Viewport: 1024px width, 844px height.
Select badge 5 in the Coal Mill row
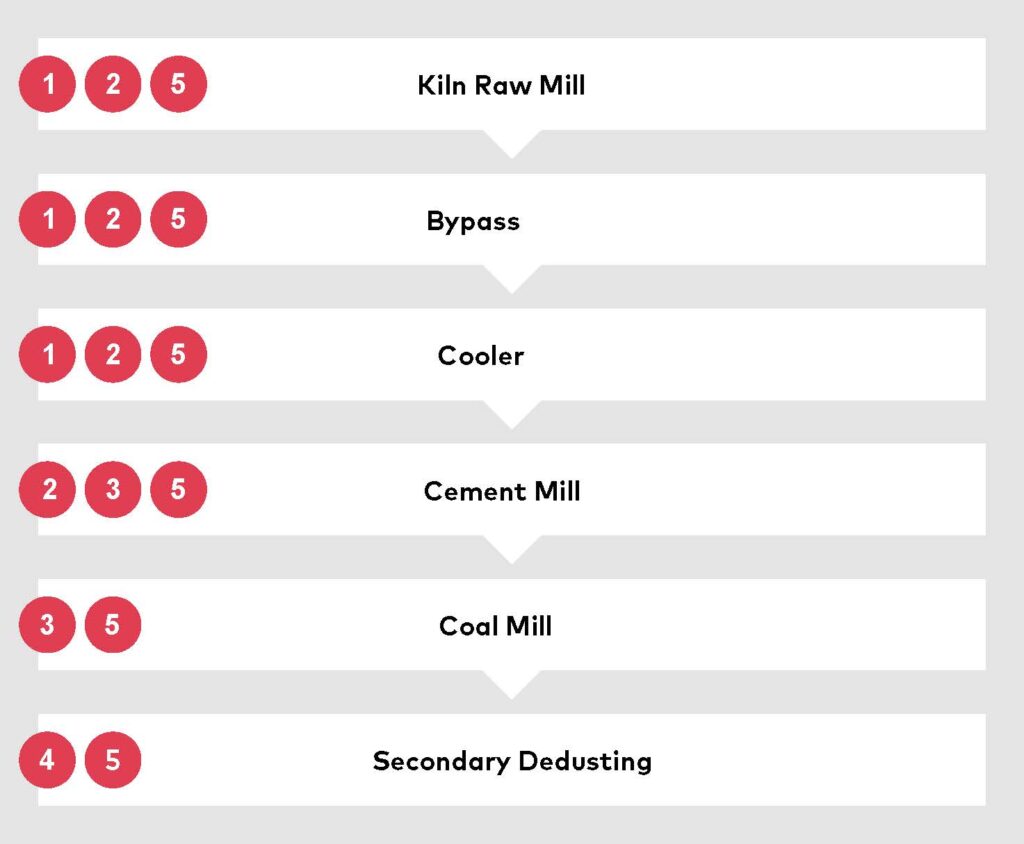[113, 625]
